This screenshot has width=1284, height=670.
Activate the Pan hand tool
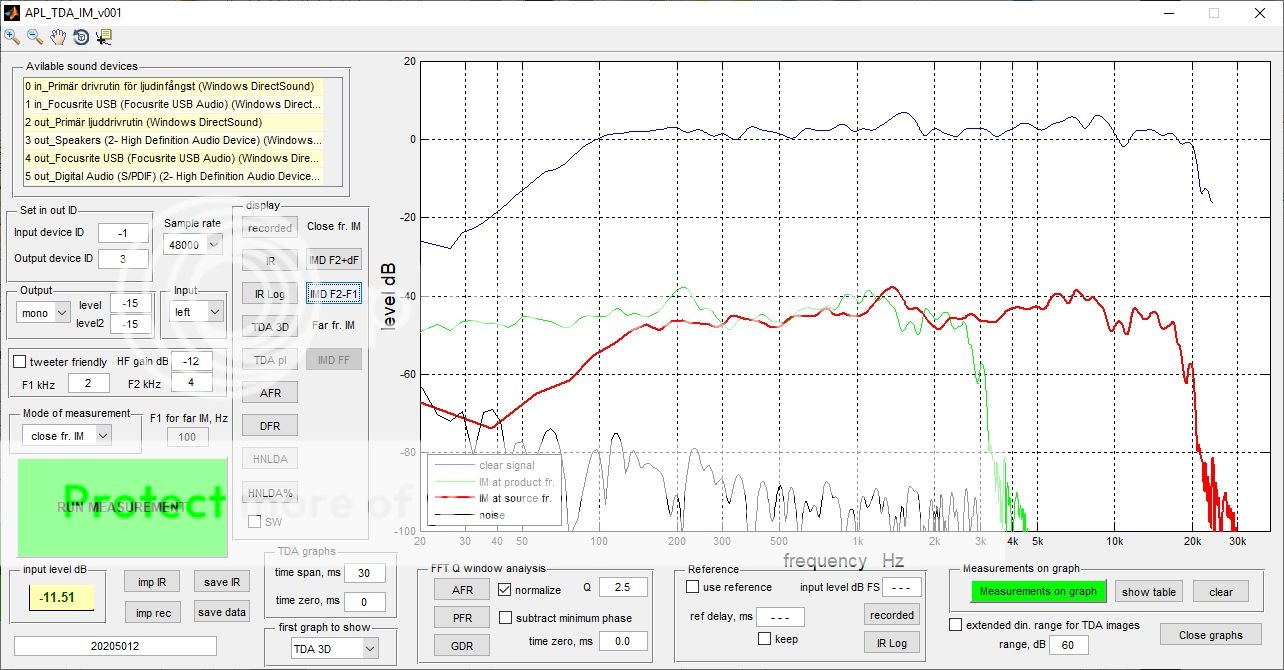[x=58, y=37]
